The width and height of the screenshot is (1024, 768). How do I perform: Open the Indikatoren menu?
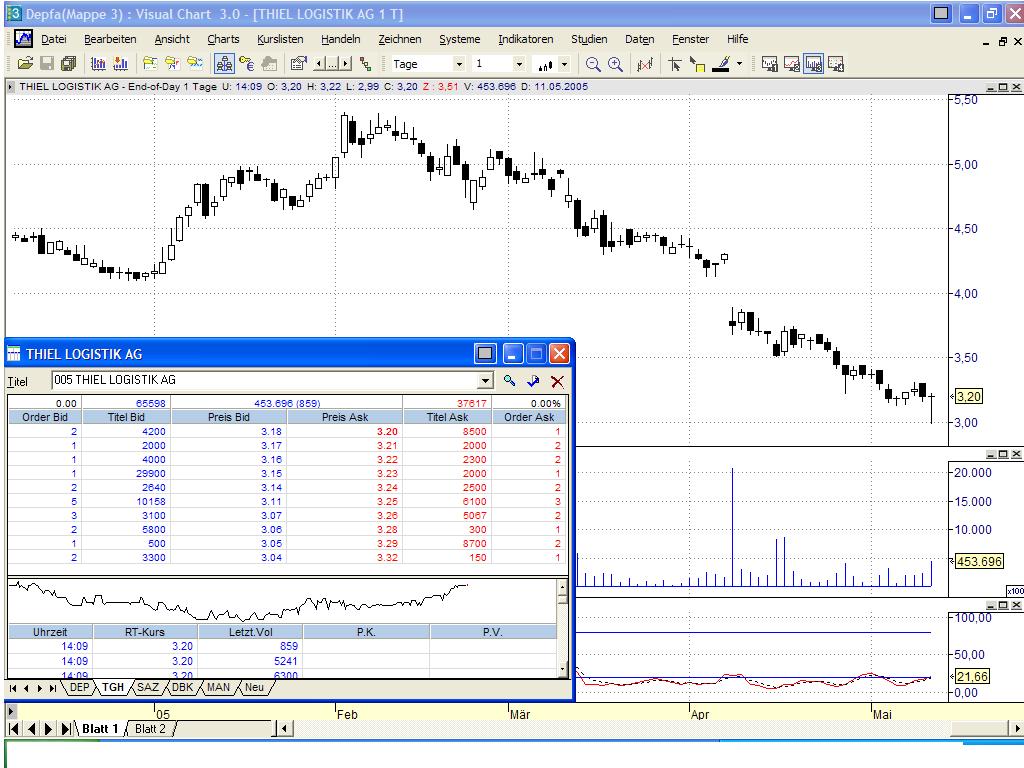click(x=525, y=39)
